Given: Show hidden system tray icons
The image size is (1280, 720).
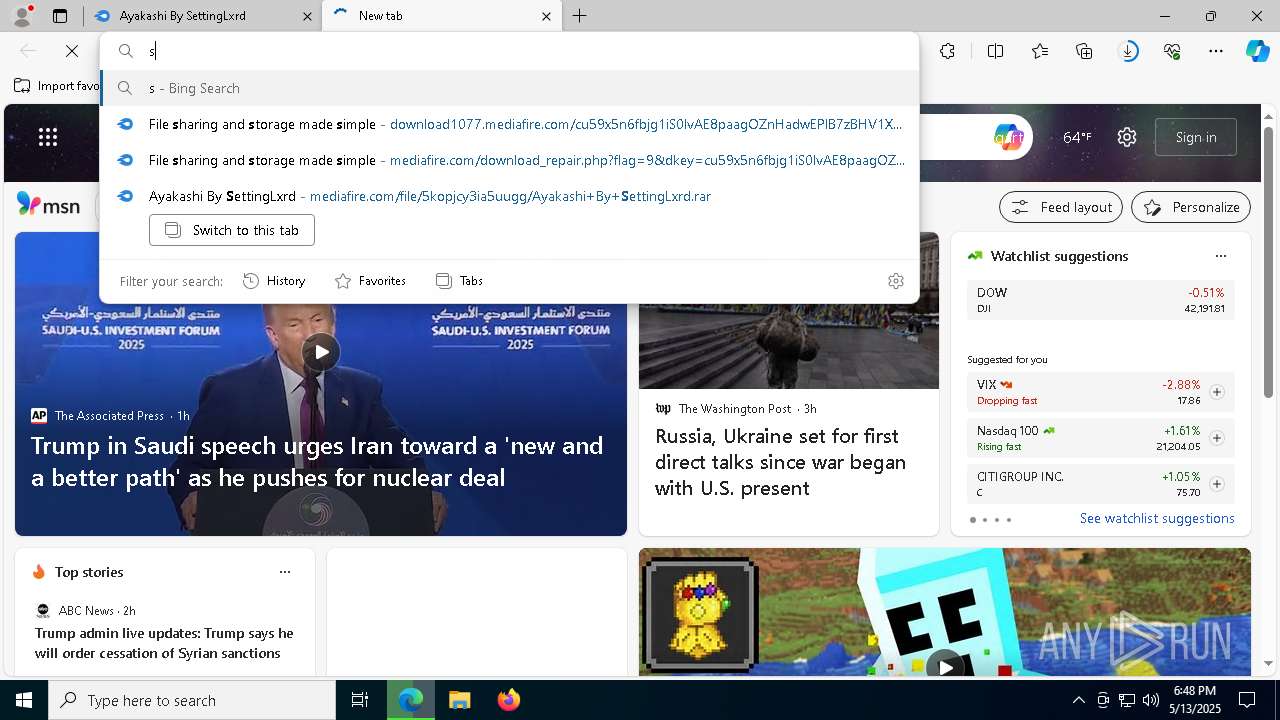Looking at the screenshot, I should coord(1078,700).
